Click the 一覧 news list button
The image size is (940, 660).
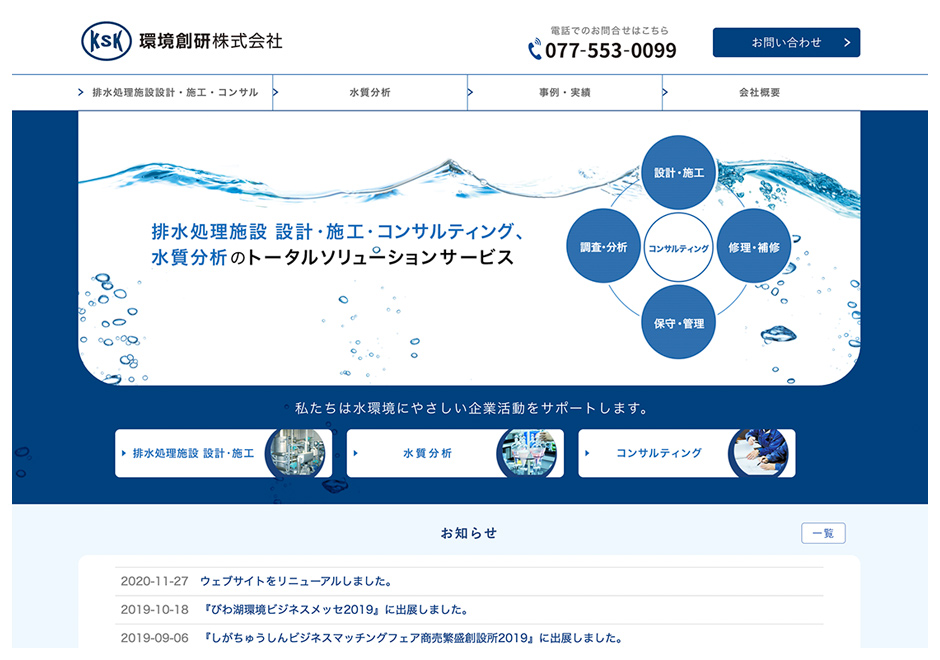coord(823,534)
